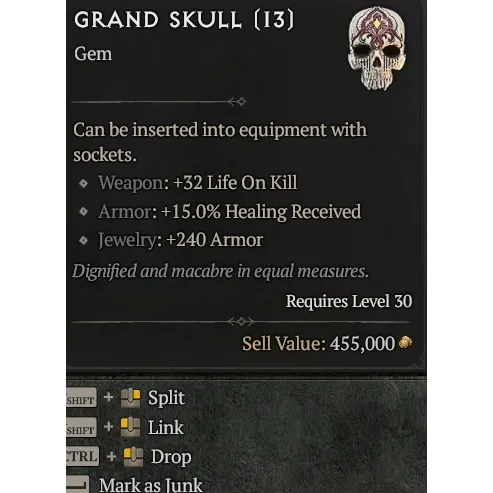Click the Jewelry bullet diamond marker
493x493 pixels.
(x=83, y=240)
